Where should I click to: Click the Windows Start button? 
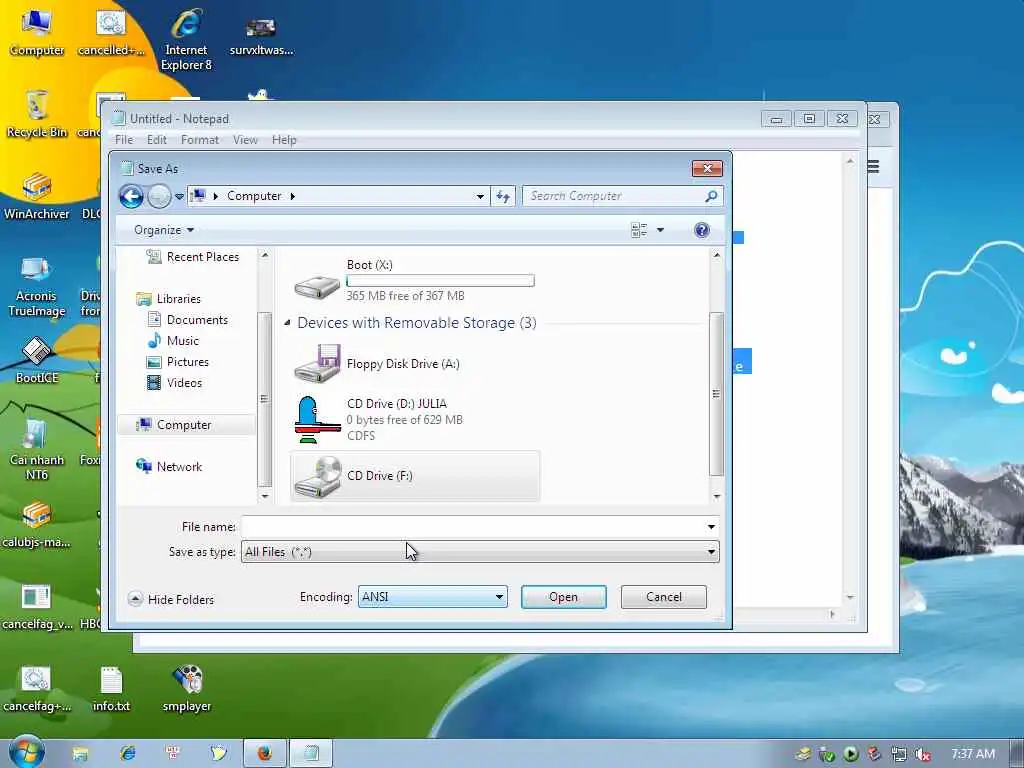point(27,752)
